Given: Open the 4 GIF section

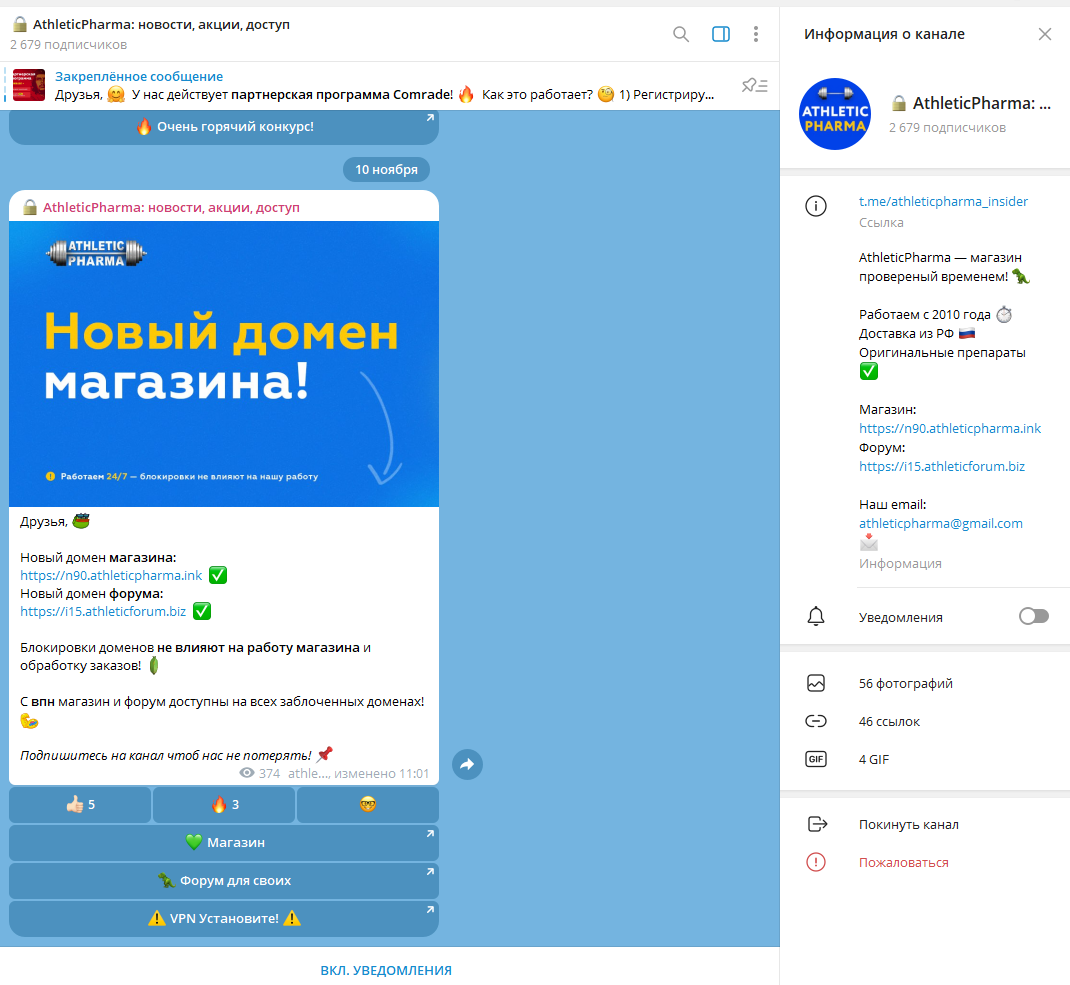Looking at the screenshot, I should tap(873, 759).
